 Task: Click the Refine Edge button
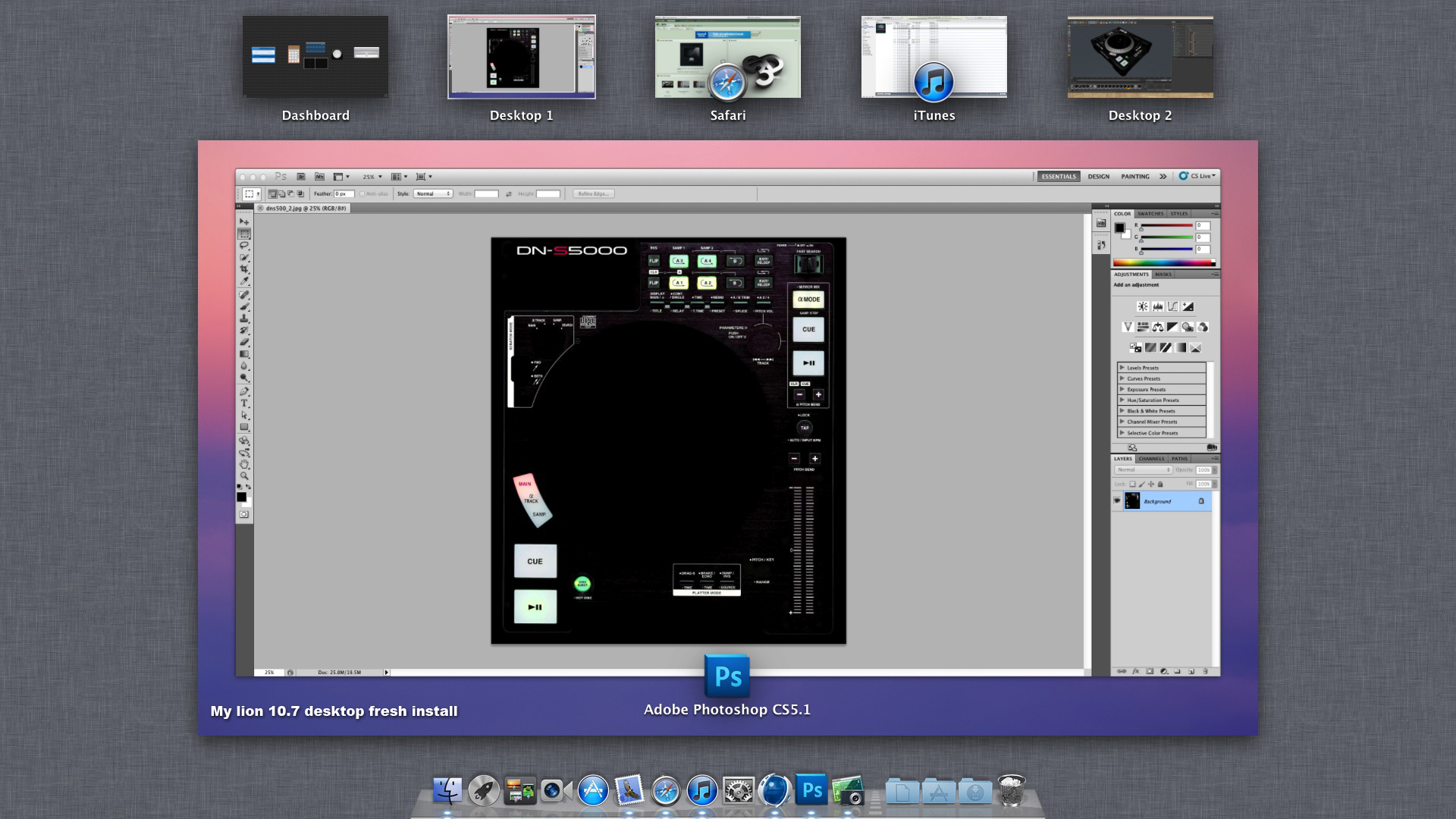(594, 193)
